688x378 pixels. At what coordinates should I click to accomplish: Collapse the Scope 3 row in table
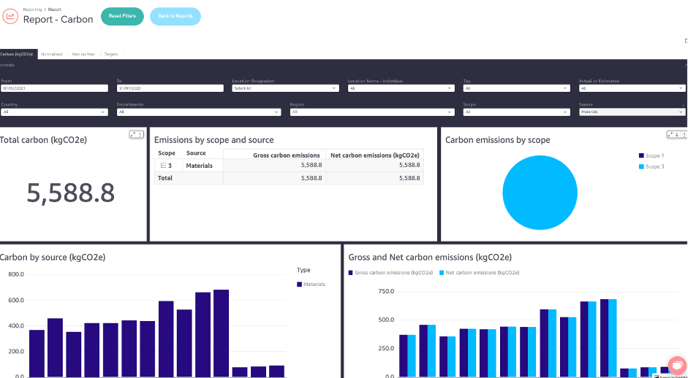click(x=163, y=166)
